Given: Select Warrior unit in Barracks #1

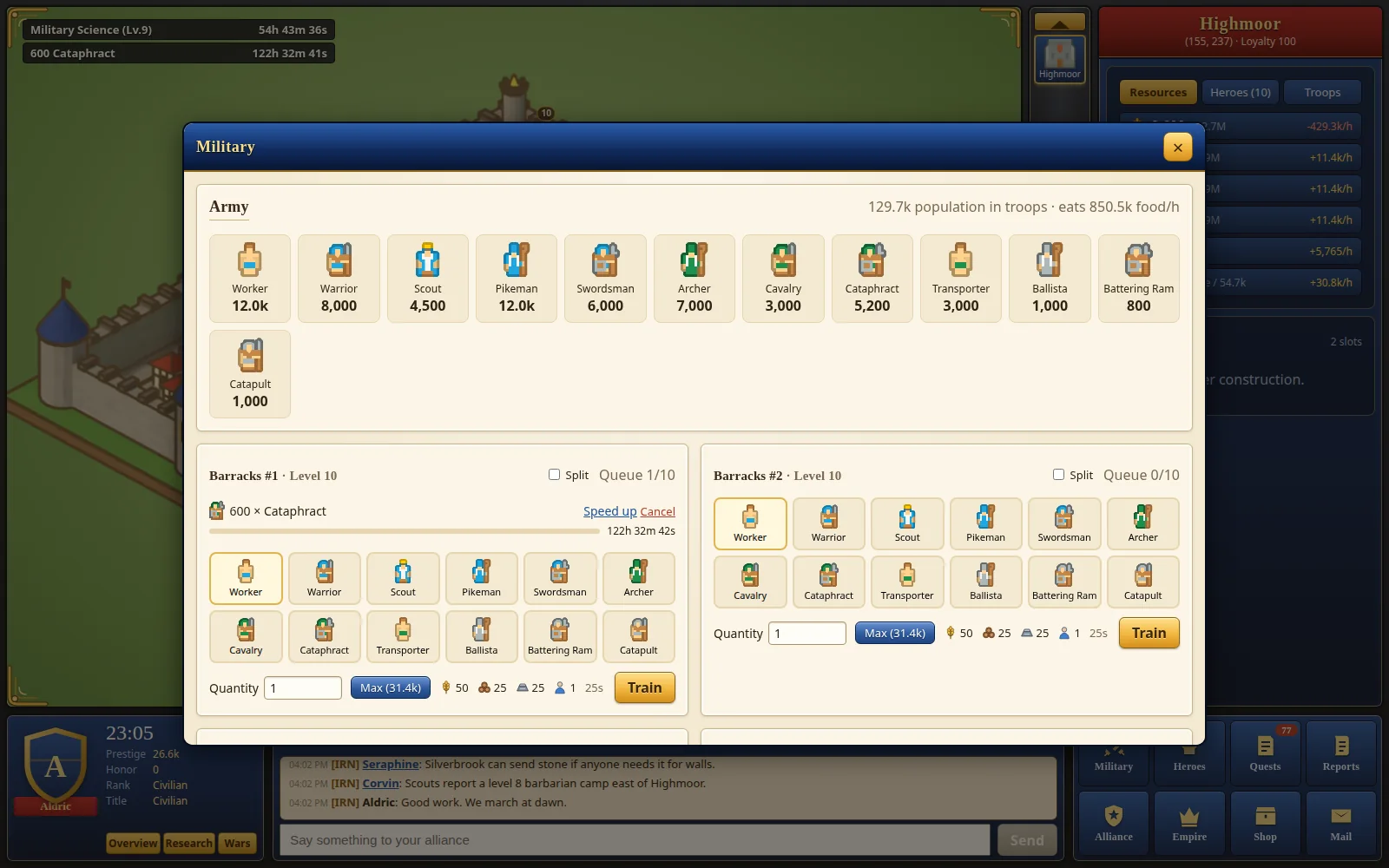Looking at the screenshot, I should (324, 578).
